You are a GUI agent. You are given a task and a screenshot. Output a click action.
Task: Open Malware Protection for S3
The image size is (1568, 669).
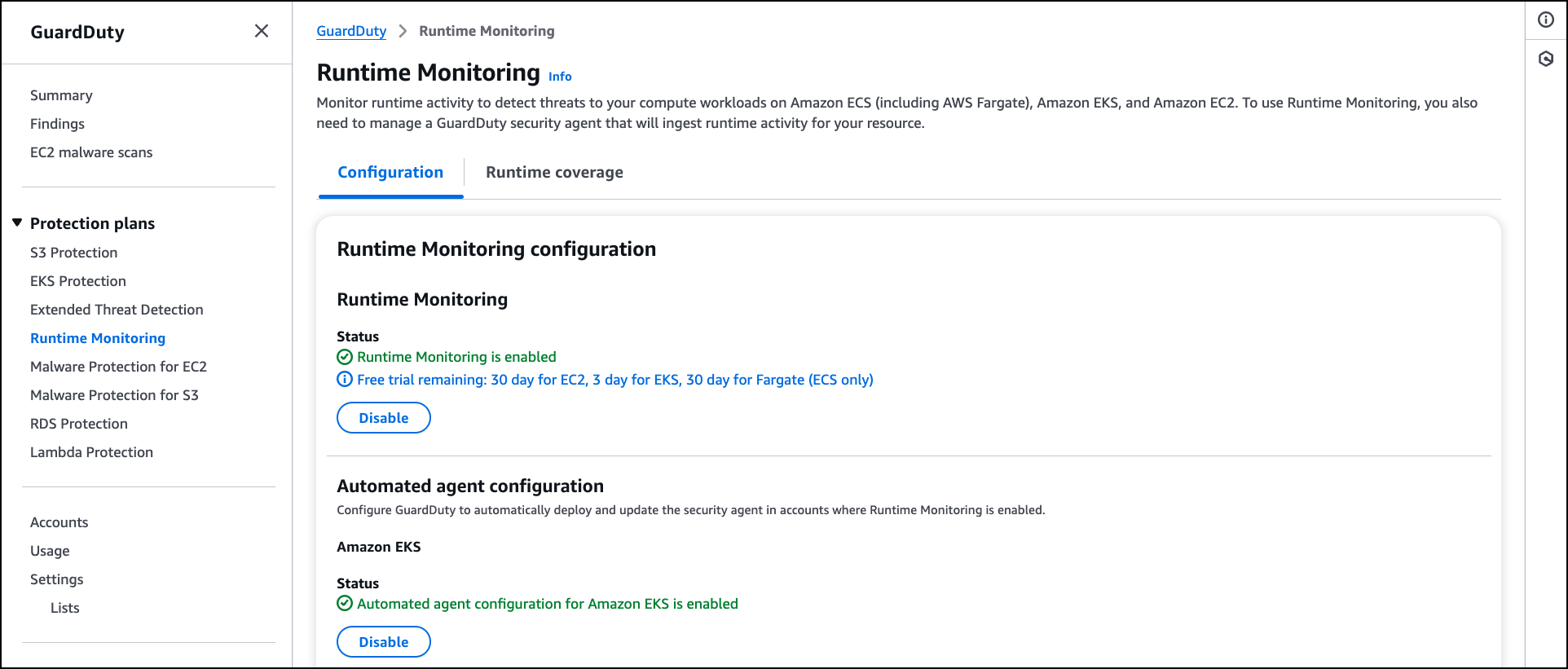point(114,395)
